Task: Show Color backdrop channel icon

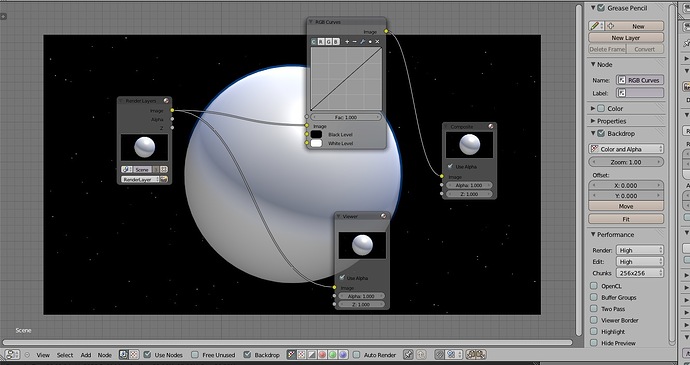Action: click(301, 354)
